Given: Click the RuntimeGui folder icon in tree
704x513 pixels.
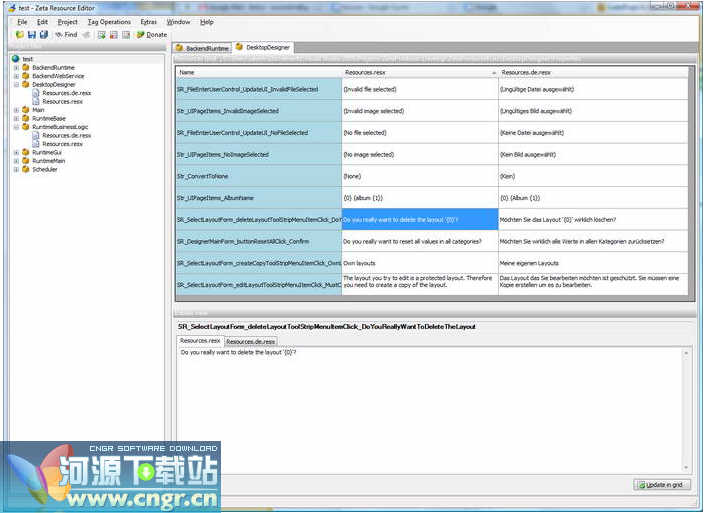Looking at the screenshot, I should point(26,152).
